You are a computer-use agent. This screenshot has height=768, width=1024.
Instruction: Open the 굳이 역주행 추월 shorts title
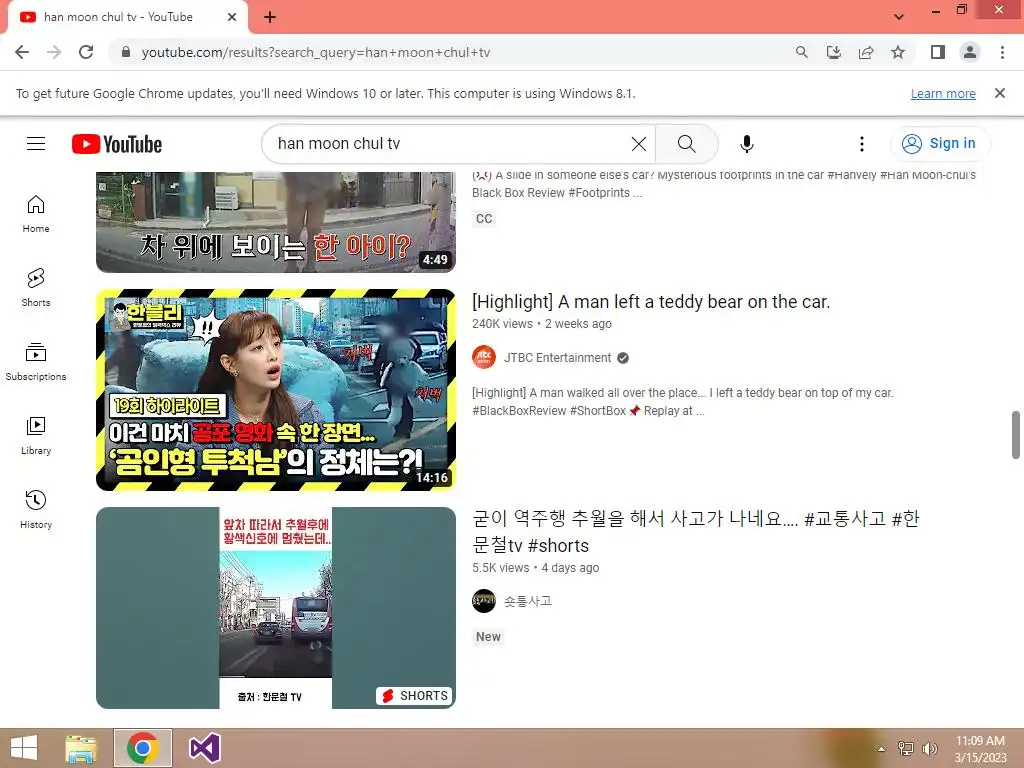pyautogui.click(x=696, y=532)
